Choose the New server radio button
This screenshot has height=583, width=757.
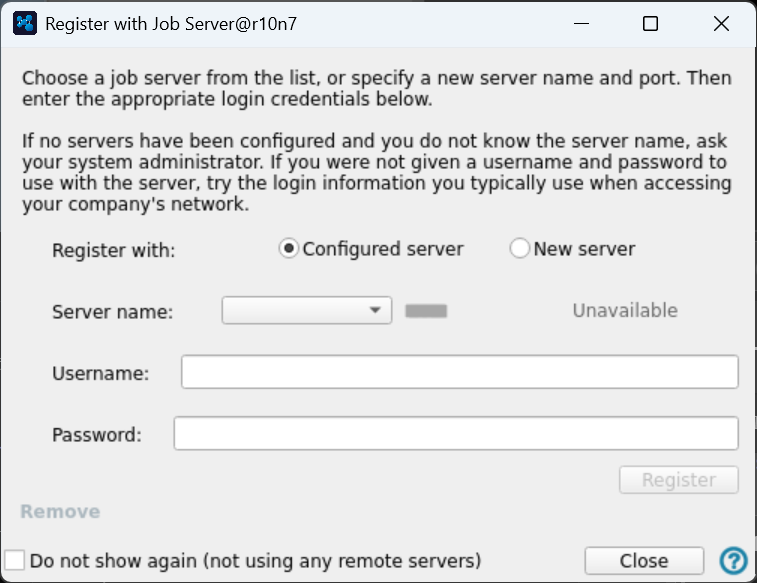(x=520, y=249)
